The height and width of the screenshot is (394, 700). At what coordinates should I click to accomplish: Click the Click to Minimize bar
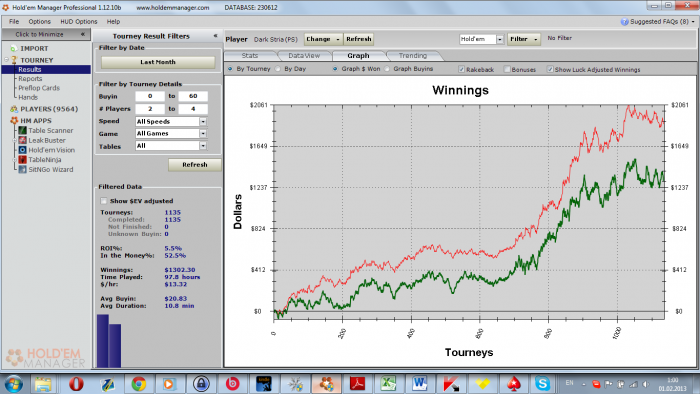point(45,34)
